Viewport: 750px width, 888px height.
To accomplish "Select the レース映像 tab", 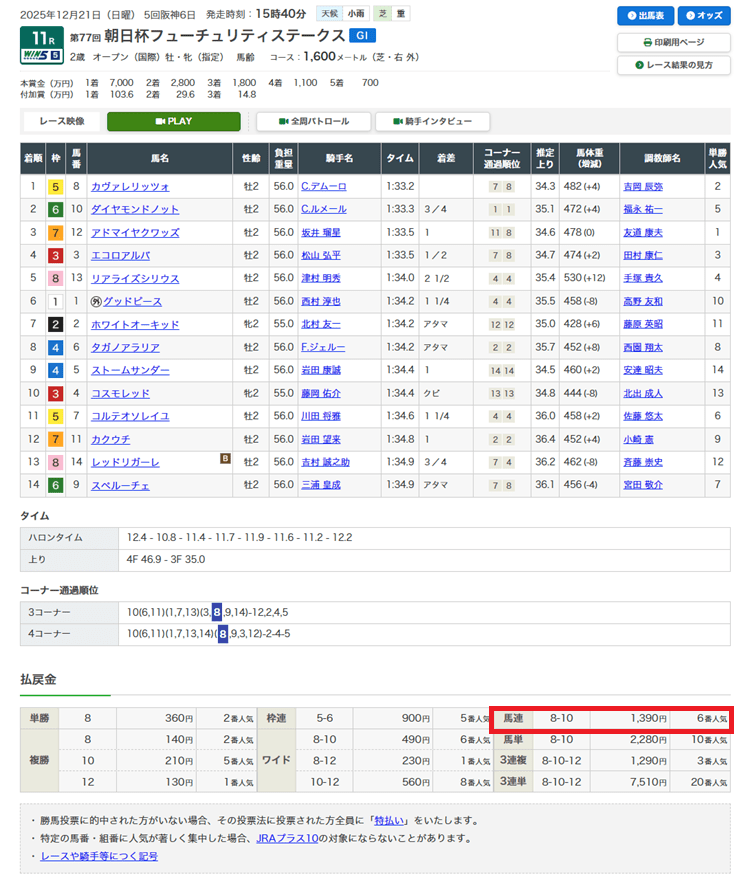I will 62,121.
